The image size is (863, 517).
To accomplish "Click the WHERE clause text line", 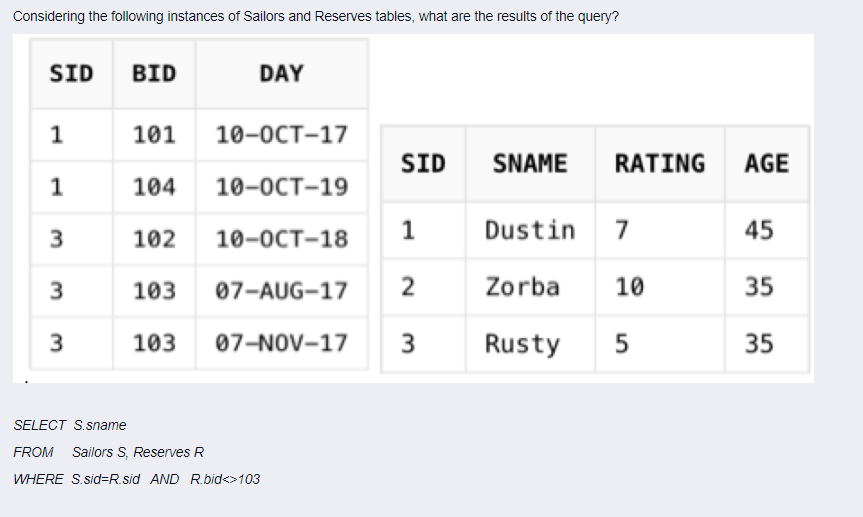I will [x=136, y=479].
